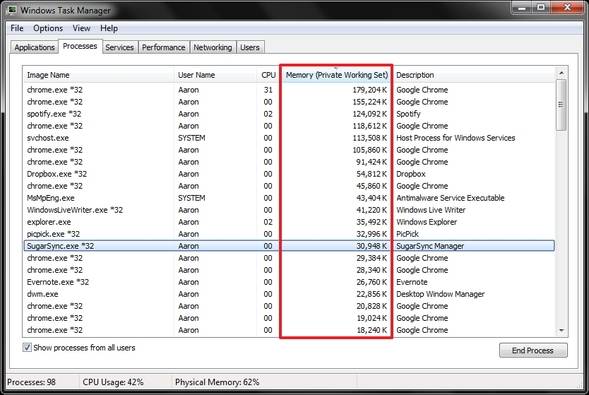
Task: Sort by User Name column header
Action: [216, 75]
